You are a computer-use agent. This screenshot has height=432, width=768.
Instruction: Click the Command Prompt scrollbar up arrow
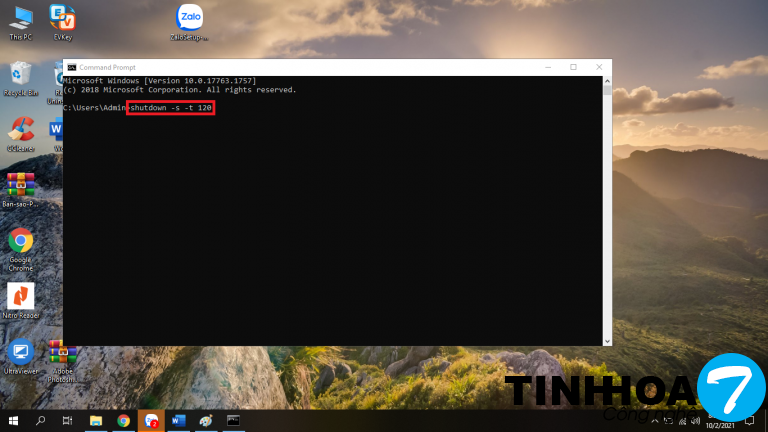click(x=607, y=80)
